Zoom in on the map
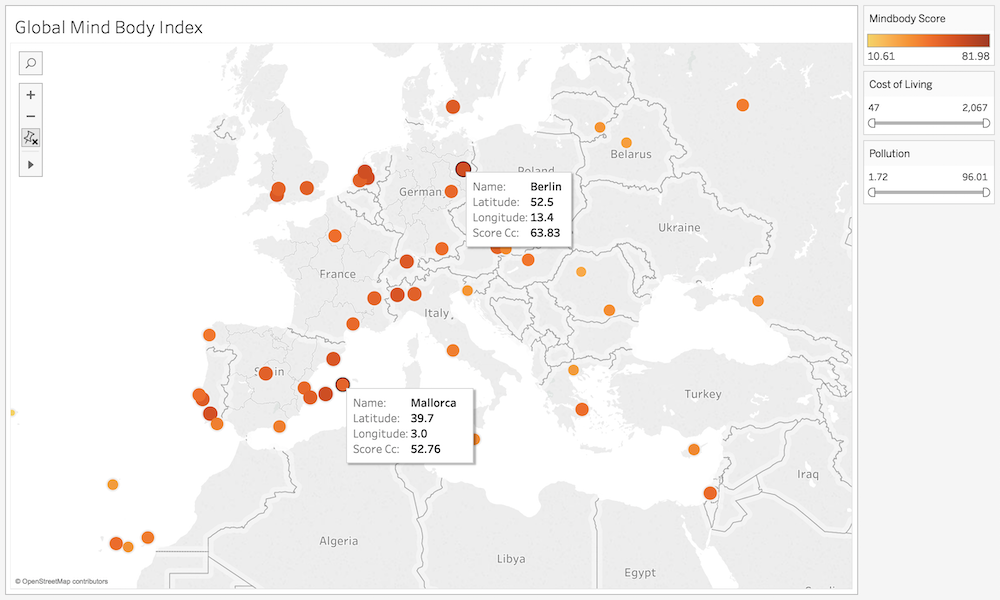The image size is (1000, 600). [31, 95]
